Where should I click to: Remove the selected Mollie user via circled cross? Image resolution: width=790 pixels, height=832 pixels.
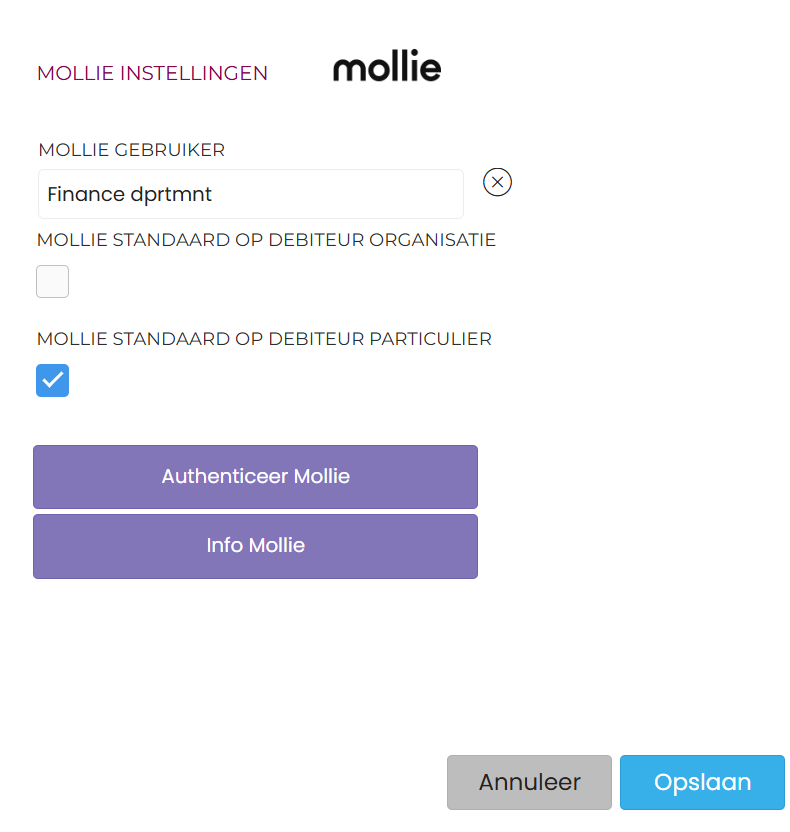[497, 182]
